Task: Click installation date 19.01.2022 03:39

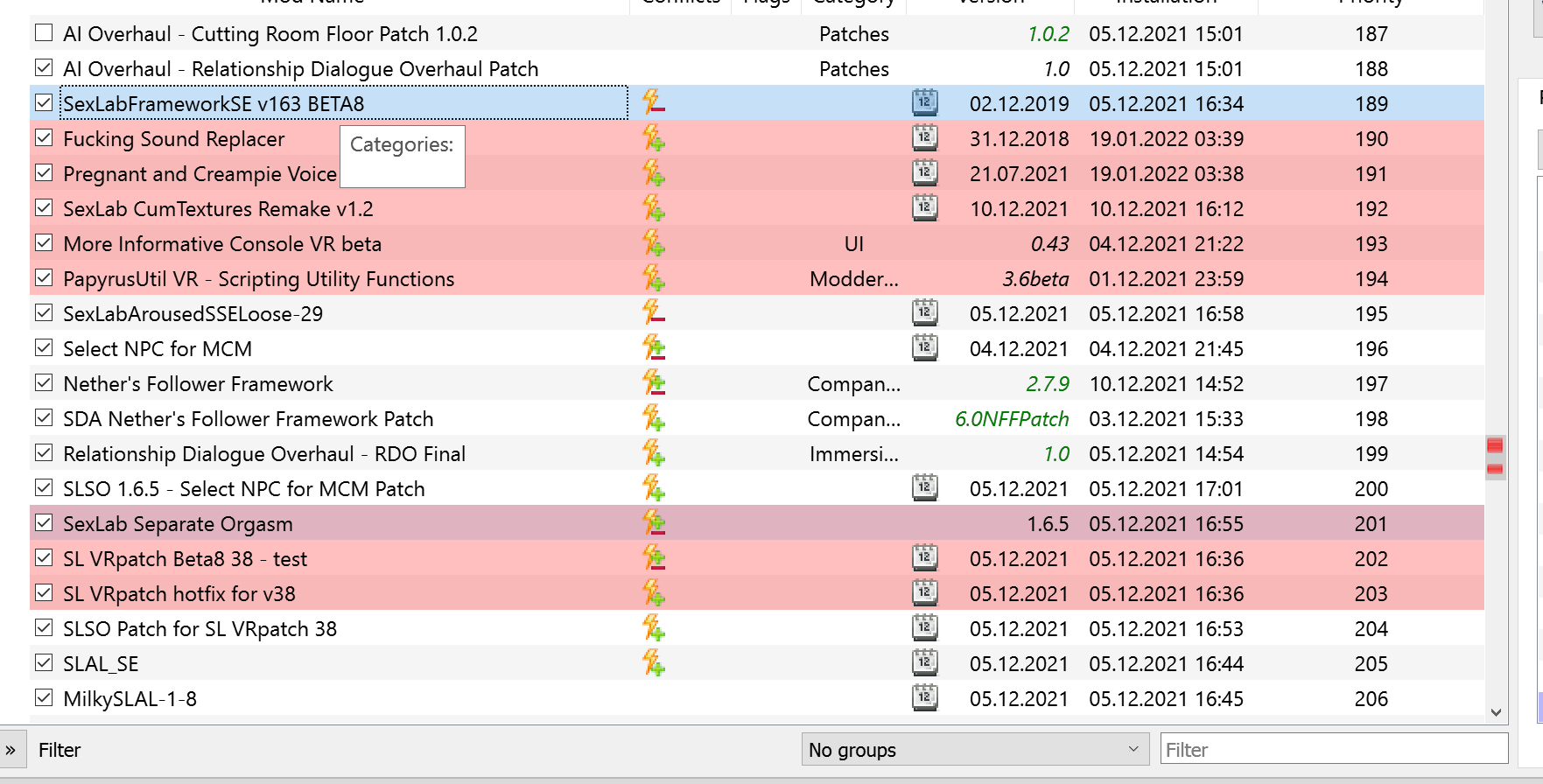Action: pyautogui.click(x=1166, y=139)
